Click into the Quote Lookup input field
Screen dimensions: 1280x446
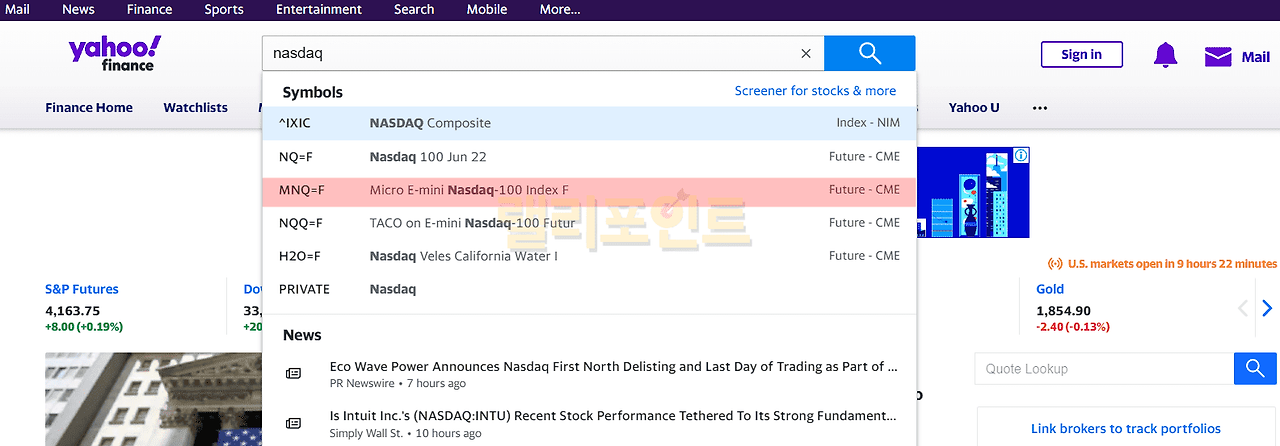click(x=1104, y=369)
